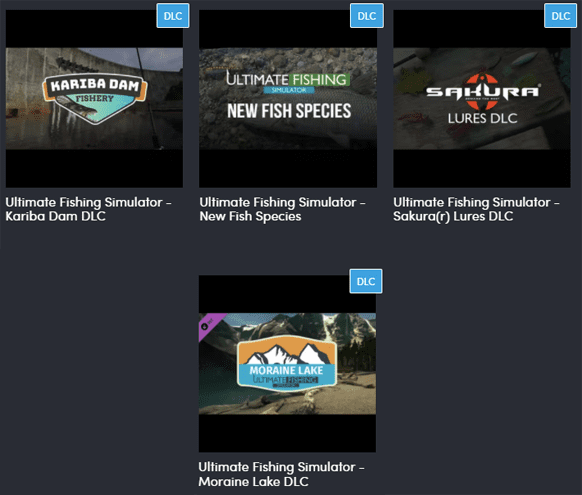The height and width of the screenshot is (495, 582).
Task: Select the Sakura lures thumbnail image
Action: [482, 98]
